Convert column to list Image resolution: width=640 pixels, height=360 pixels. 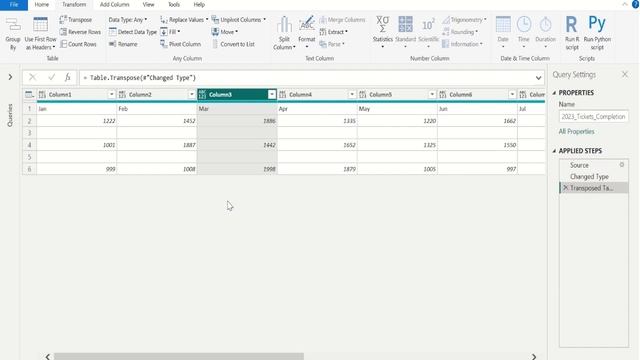233,44
